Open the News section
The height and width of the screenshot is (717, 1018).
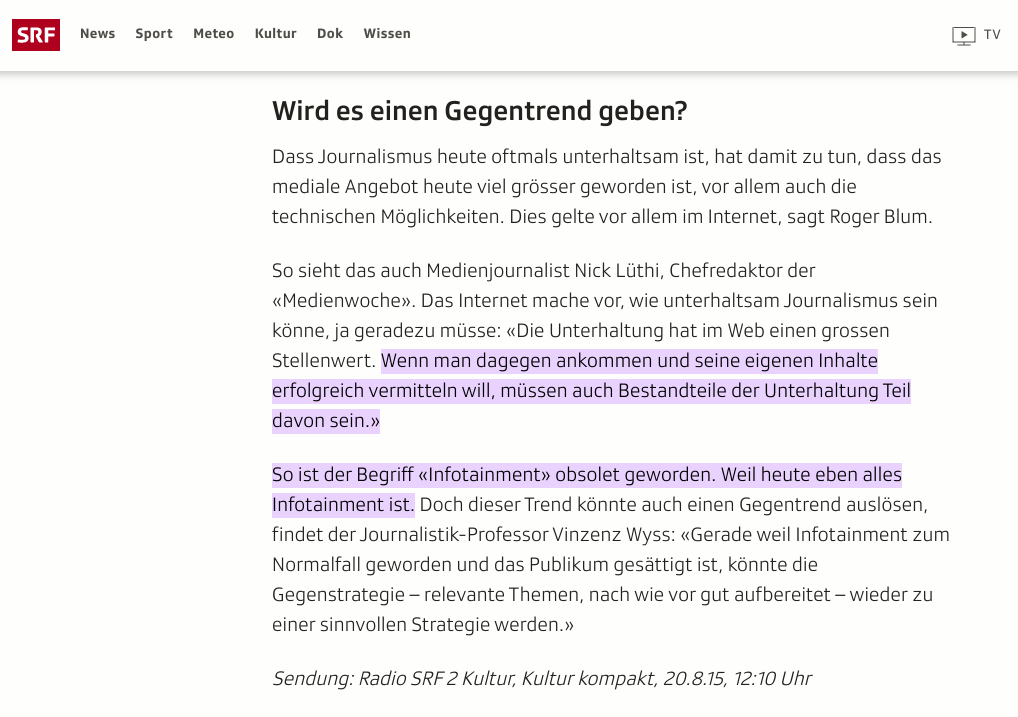tap(97, 34)
